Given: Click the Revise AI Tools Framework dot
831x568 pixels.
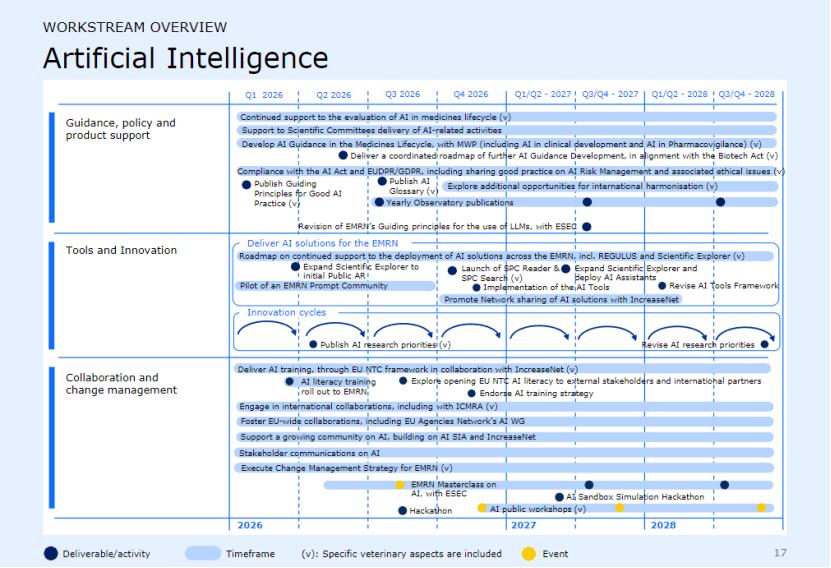Looking at the screenshot, I should [662, 286].
